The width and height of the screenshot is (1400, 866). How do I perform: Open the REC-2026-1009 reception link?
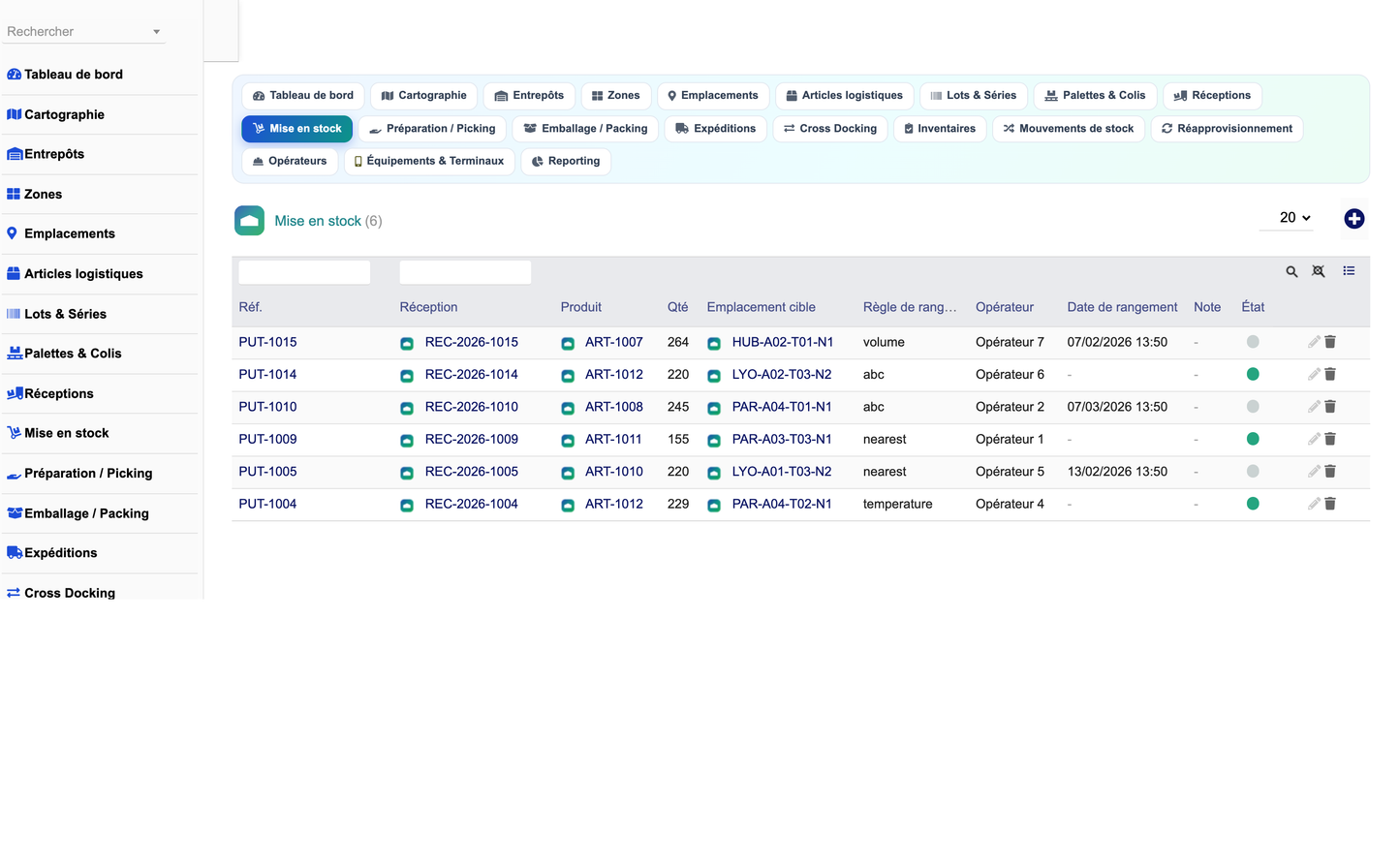point(471,439)
